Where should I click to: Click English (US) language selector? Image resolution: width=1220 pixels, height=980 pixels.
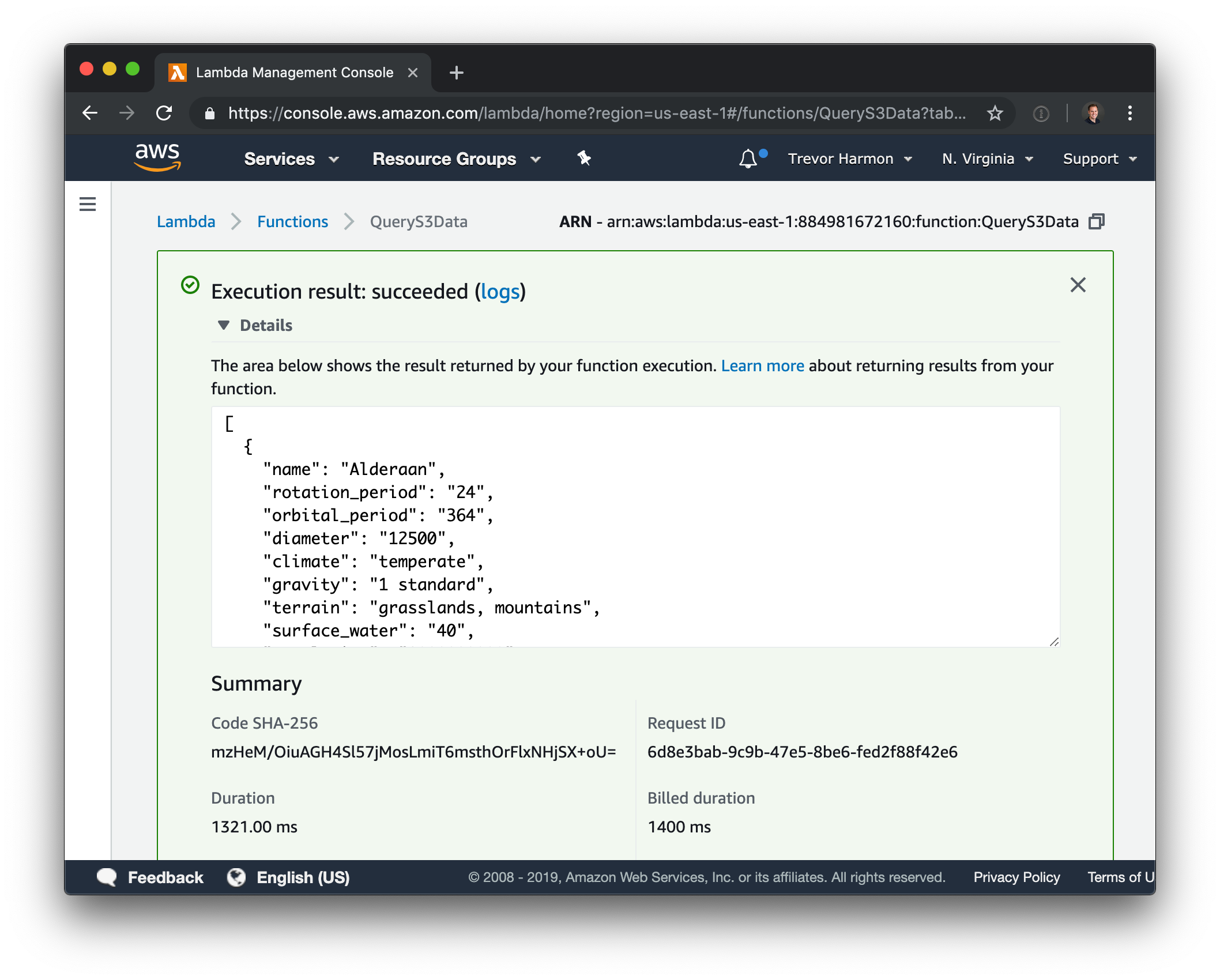tap(303, 877)
